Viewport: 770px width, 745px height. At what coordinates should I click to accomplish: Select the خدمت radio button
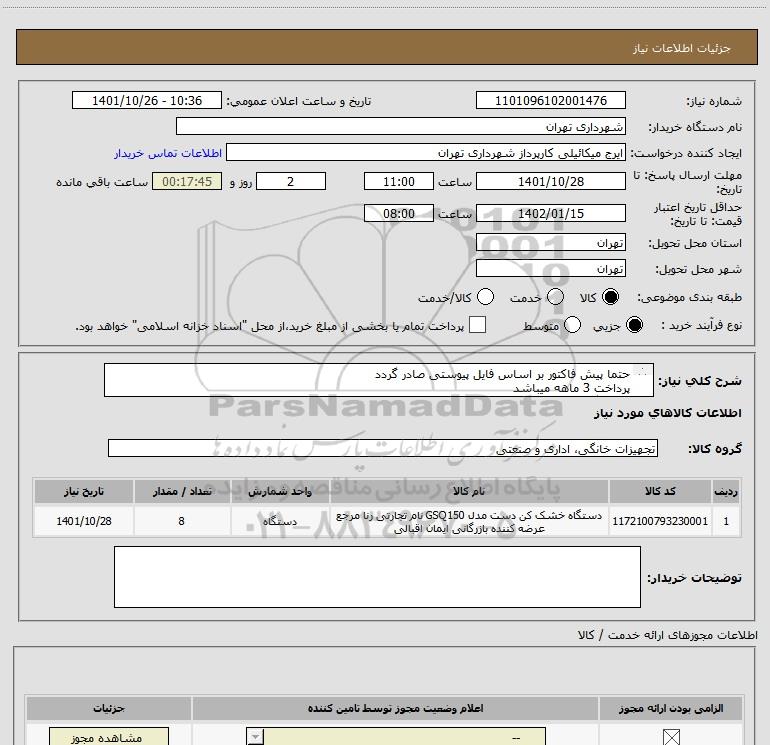click(x=555, y=297)
